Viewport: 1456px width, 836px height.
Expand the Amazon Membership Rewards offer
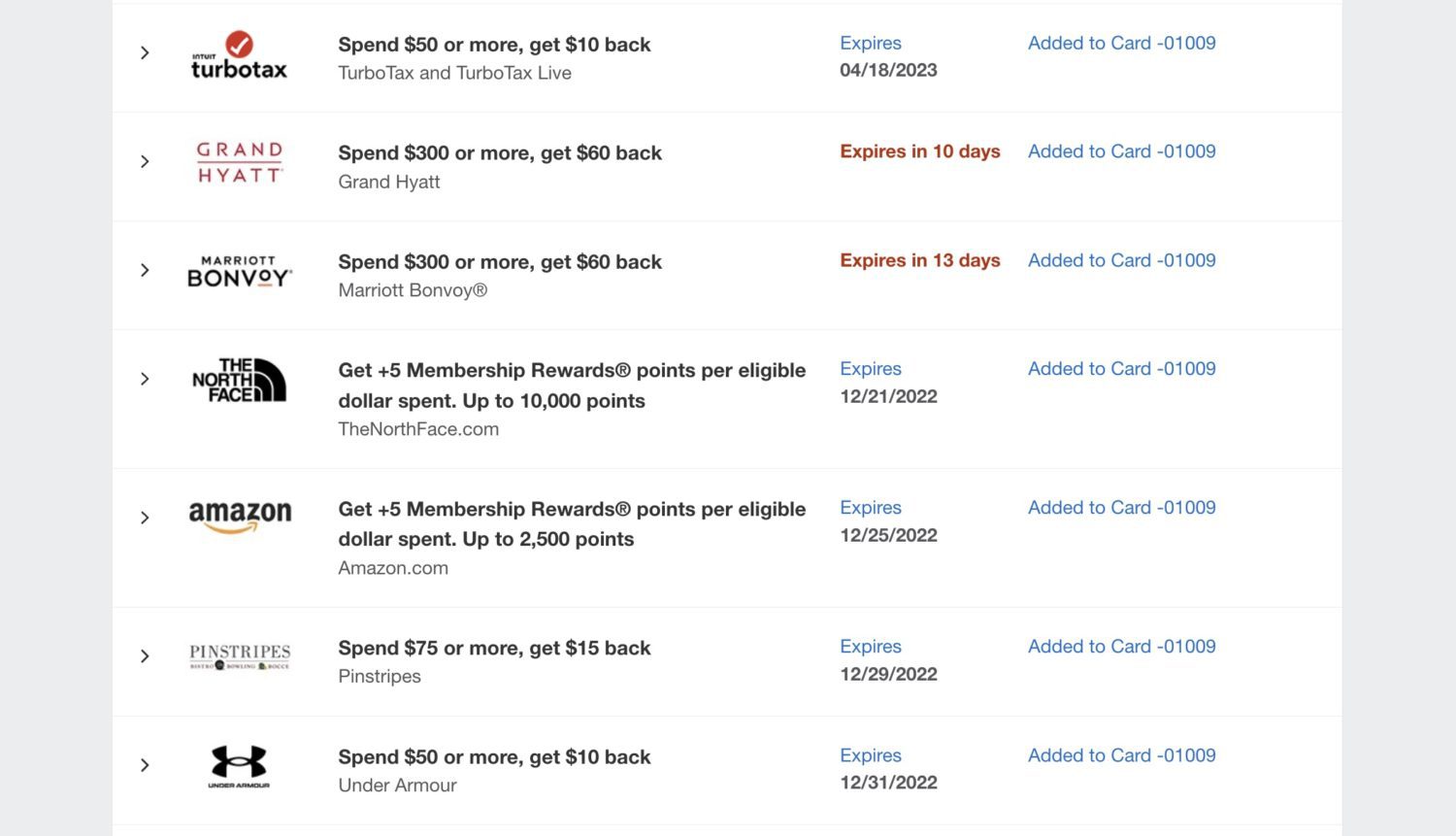click(x=145, y=517)
